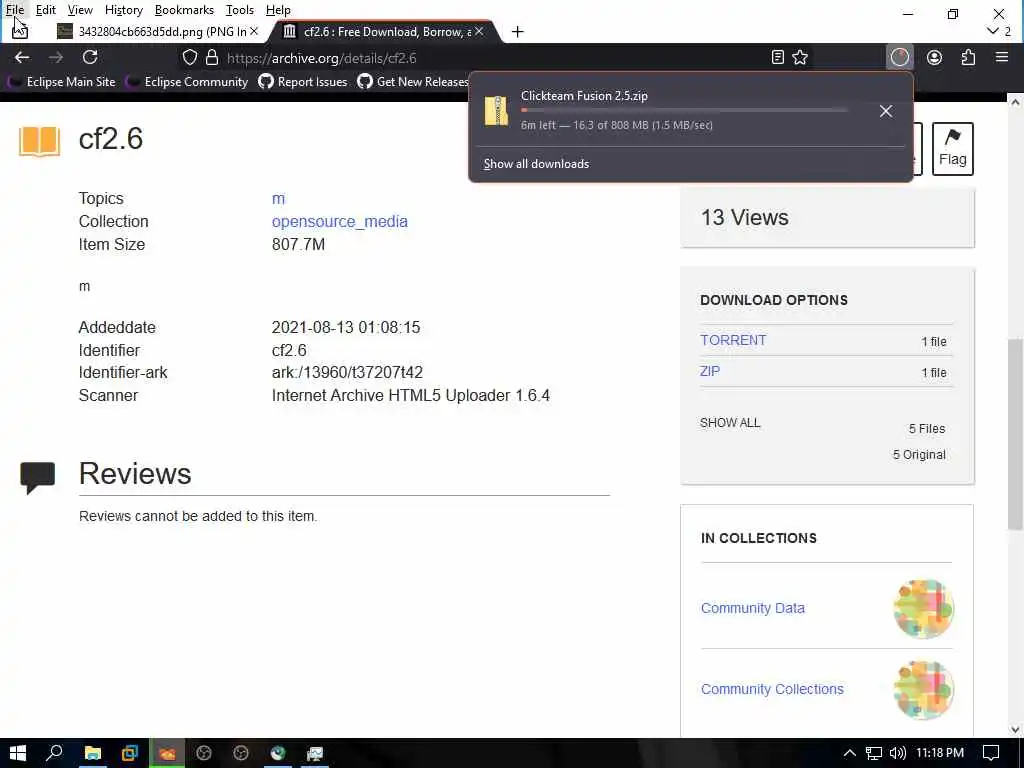1024x768 pixels.
Task: Click Community Collections thumbnail image
Action: [923, 690]
